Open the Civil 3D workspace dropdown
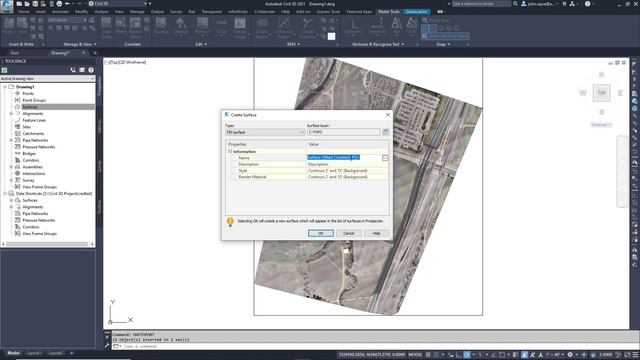640x360 pixels. (118, 4)
